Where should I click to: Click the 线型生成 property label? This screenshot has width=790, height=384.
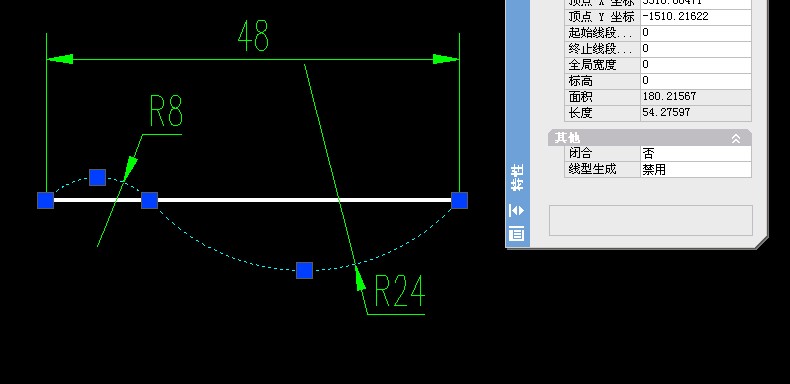pos(592,169)
